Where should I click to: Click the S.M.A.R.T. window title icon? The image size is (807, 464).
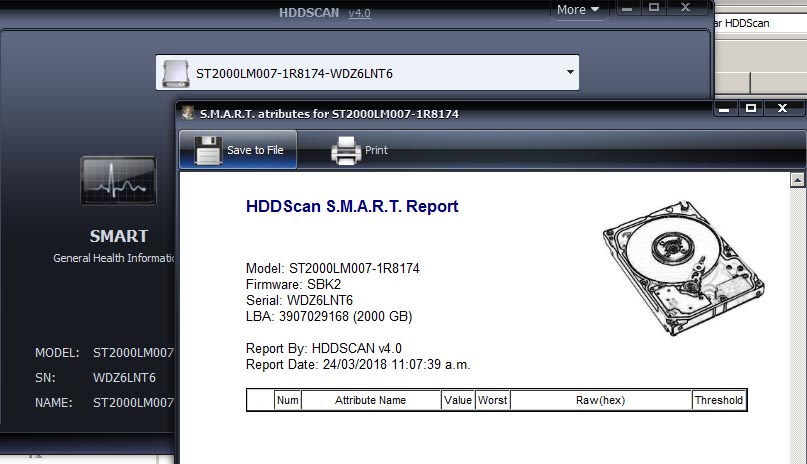[x=188, y=113]
